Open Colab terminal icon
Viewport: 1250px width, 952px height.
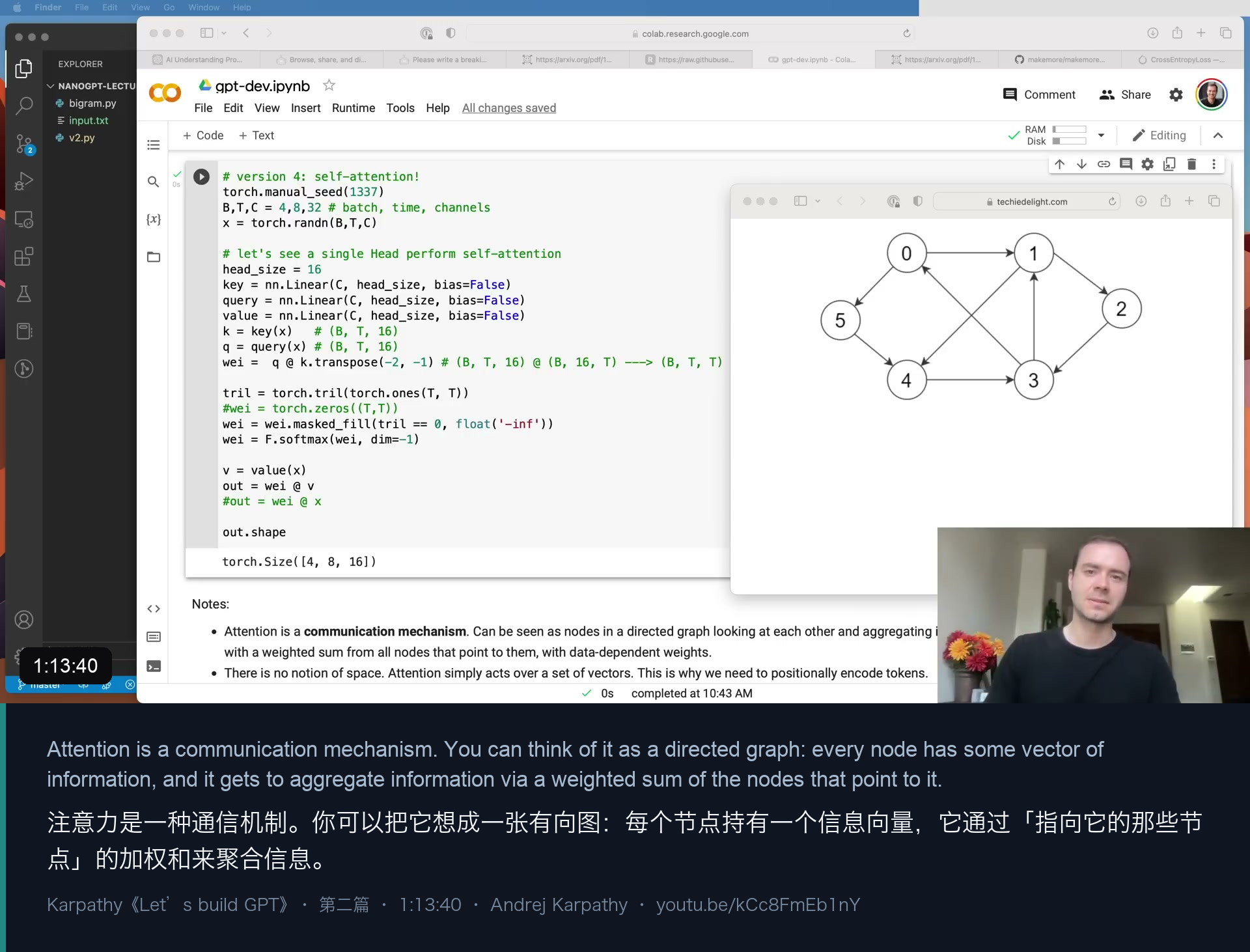coord(154,666)
